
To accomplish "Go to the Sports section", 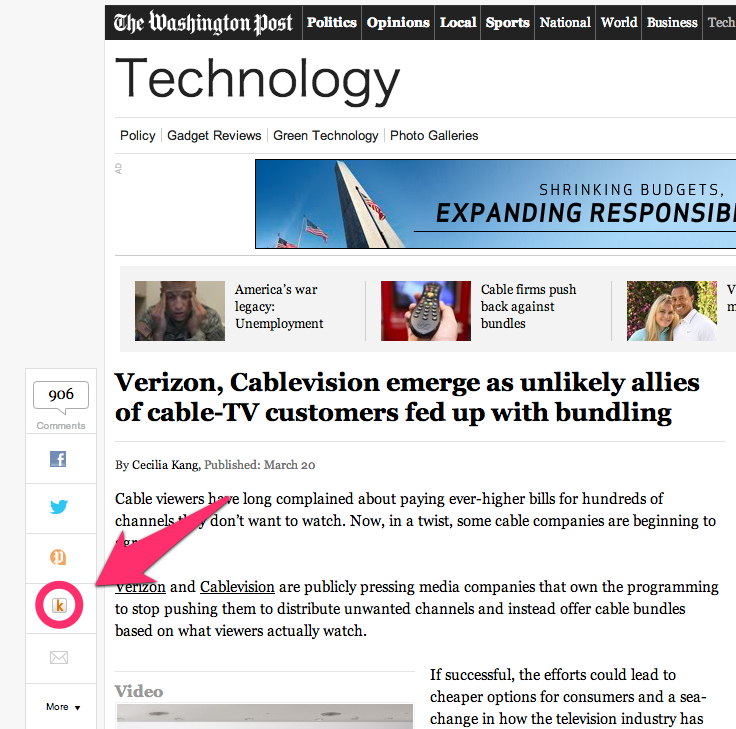I will click(507, 23).
